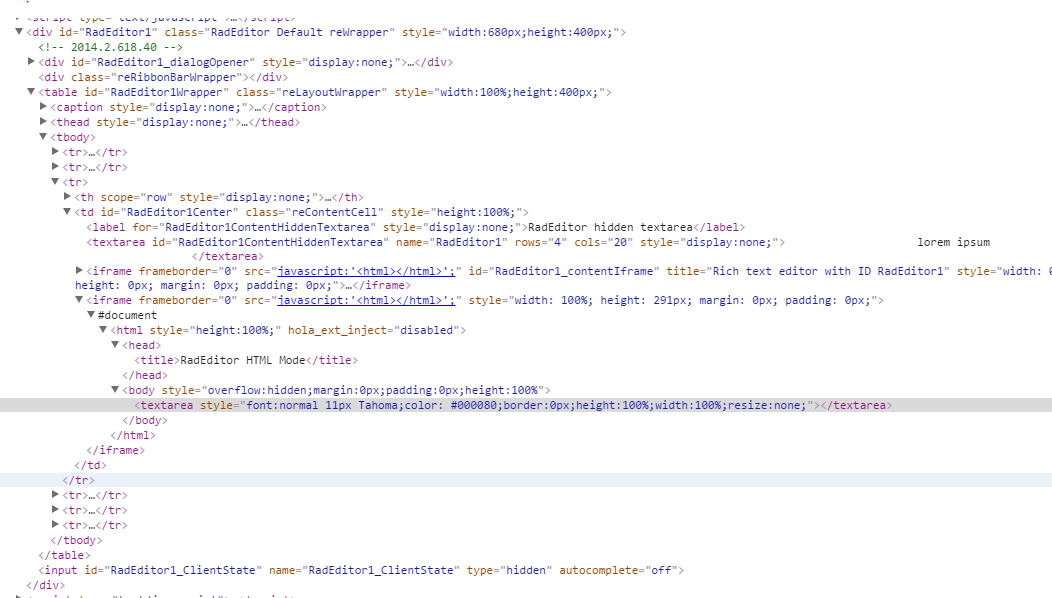
Task: Expand the caption element node
Action: tap(43, 107)
